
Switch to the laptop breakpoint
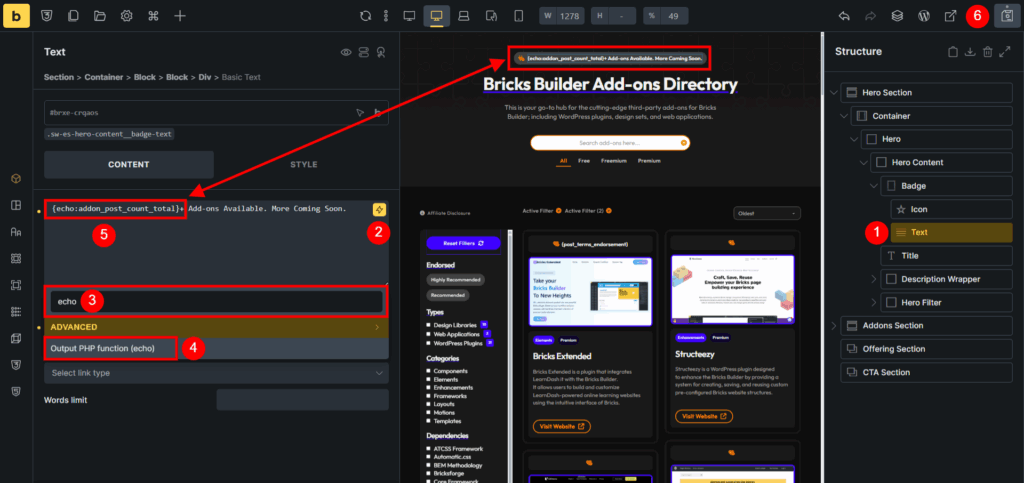[x=464, y=16]
